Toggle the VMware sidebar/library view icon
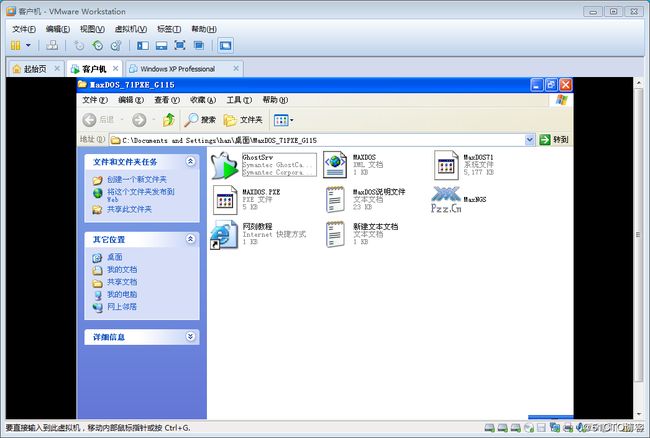650x438 pixels. tap(143, 45)
